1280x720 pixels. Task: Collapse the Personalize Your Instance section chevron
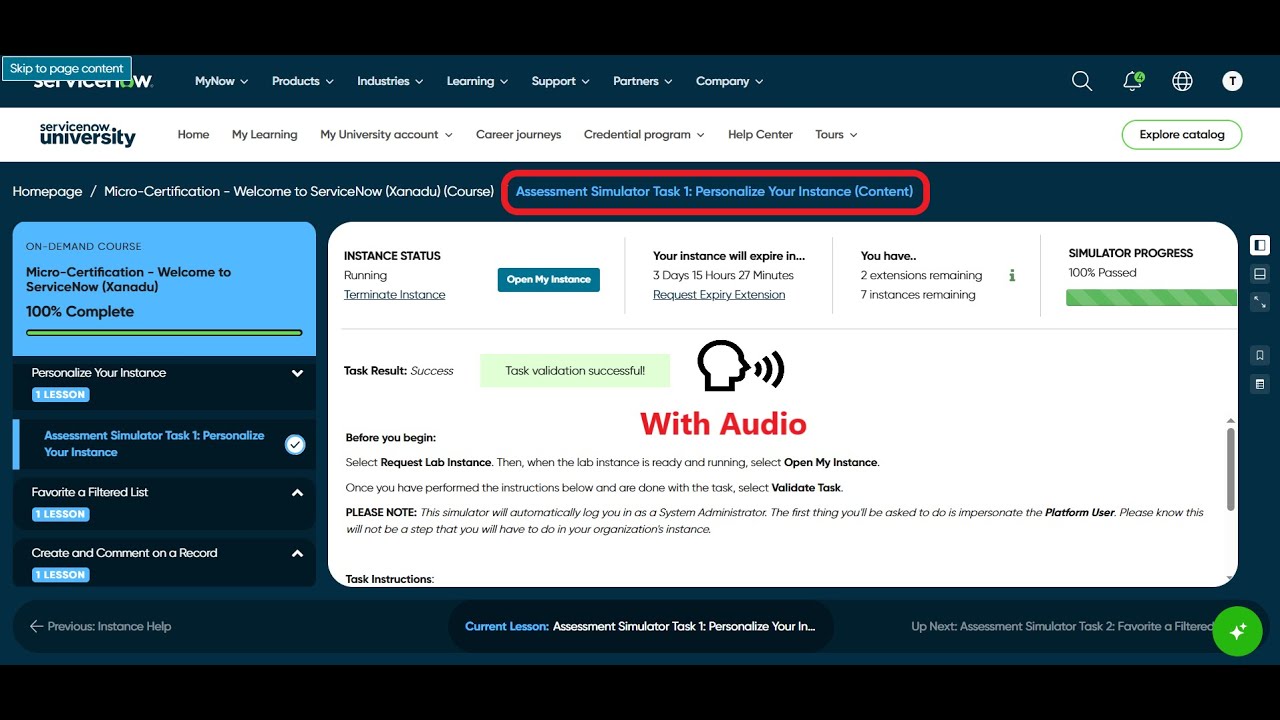[297, 373]
